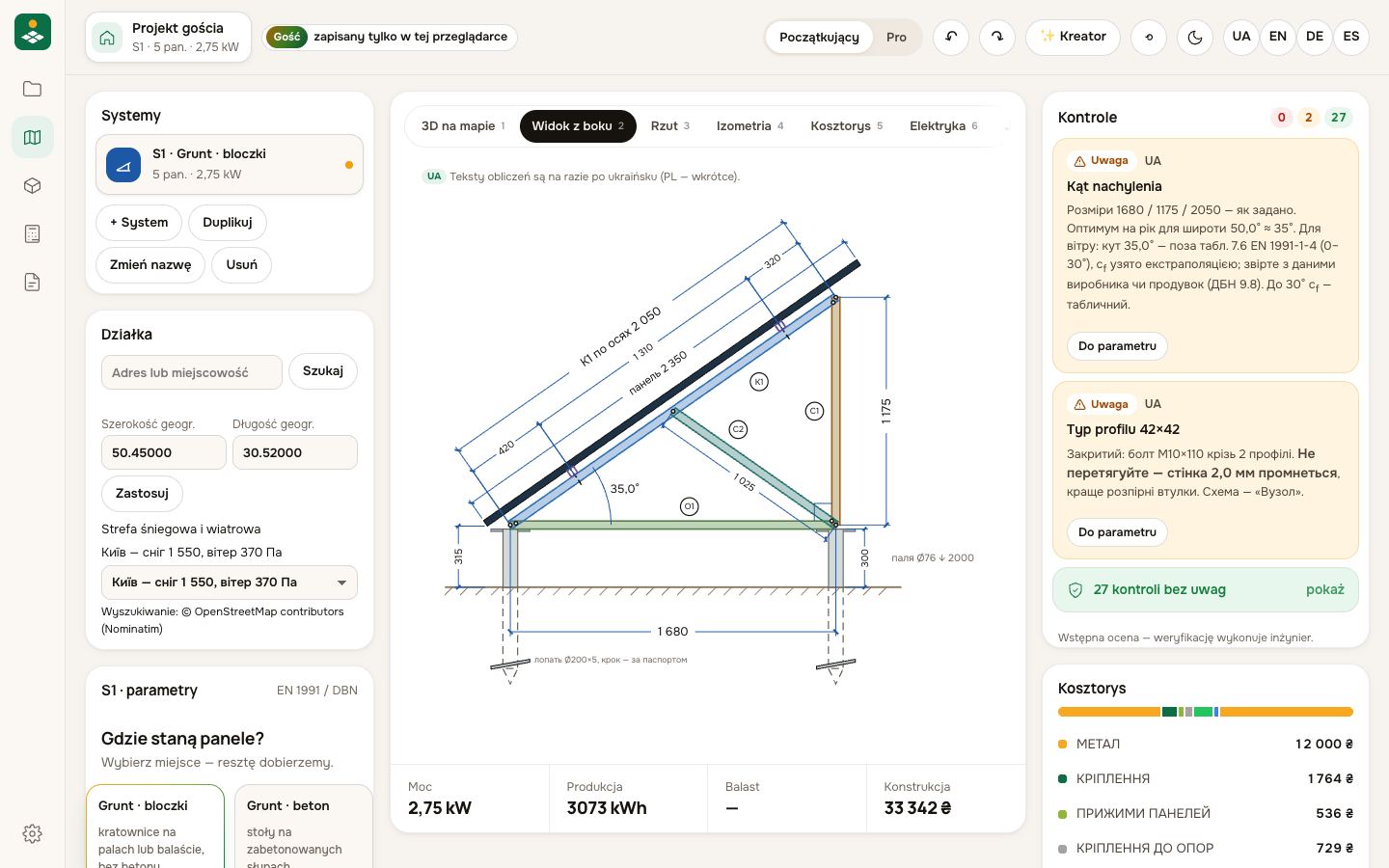Open the calculator sidebar icon

click(x=32, y=233)
